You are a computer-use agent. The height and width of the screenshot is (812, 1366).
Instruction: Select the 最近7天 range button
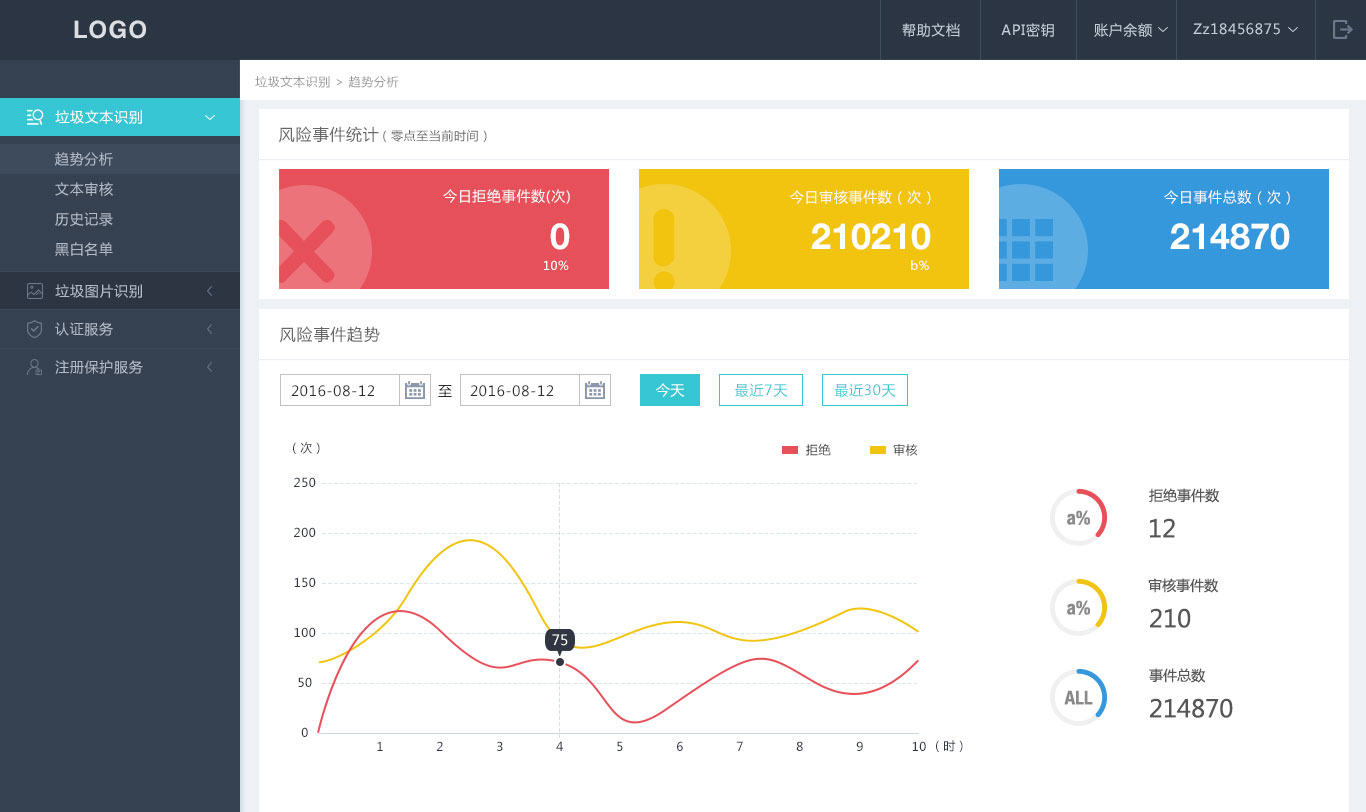coord(761,390)
